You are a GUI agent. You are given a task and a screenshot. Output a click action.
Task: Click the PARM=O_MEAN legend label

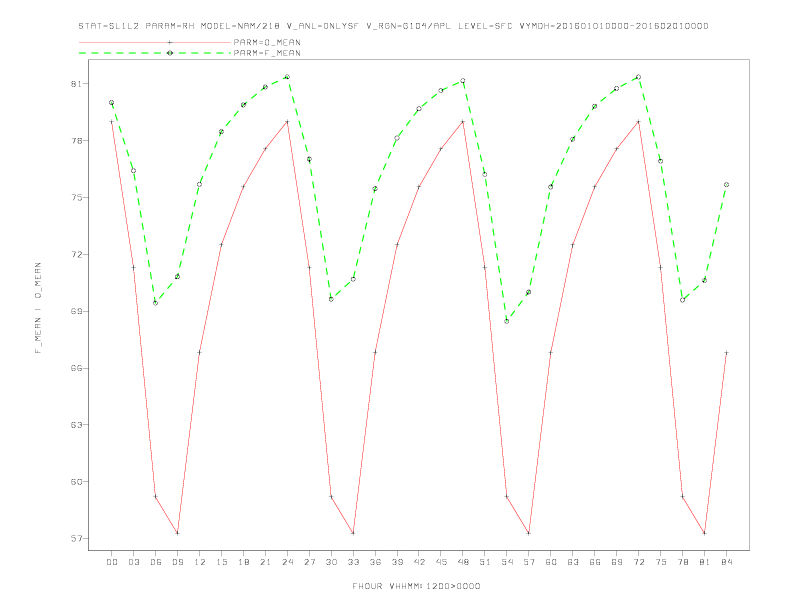[267, 42]
